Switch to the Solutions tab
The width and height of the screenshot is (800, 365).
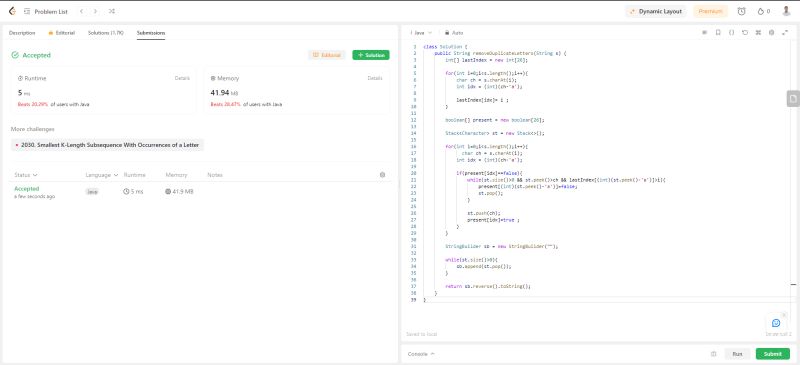point(106,33)
